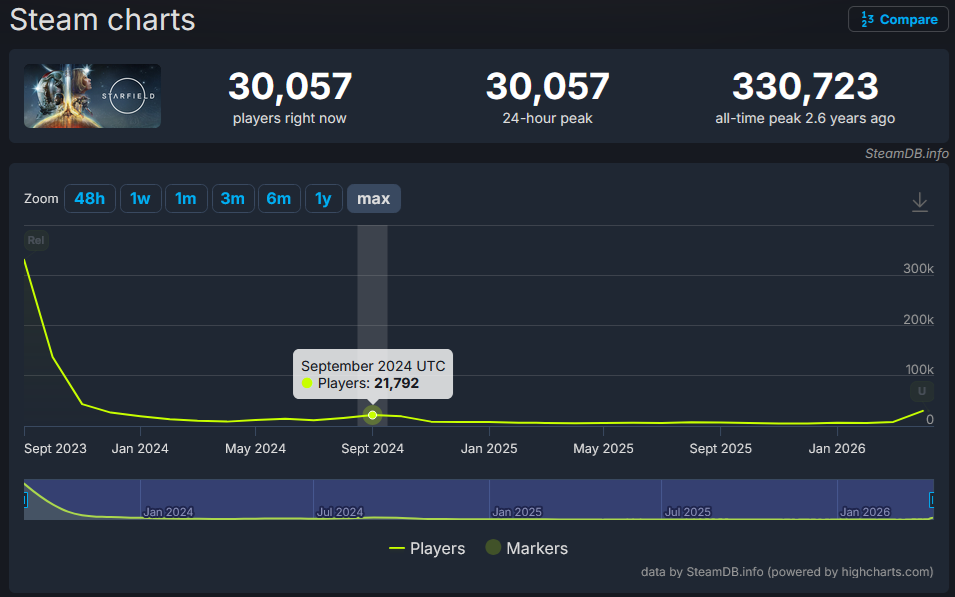
Task: Select the 1w zoom range
Action: click(x=141, y=199)
